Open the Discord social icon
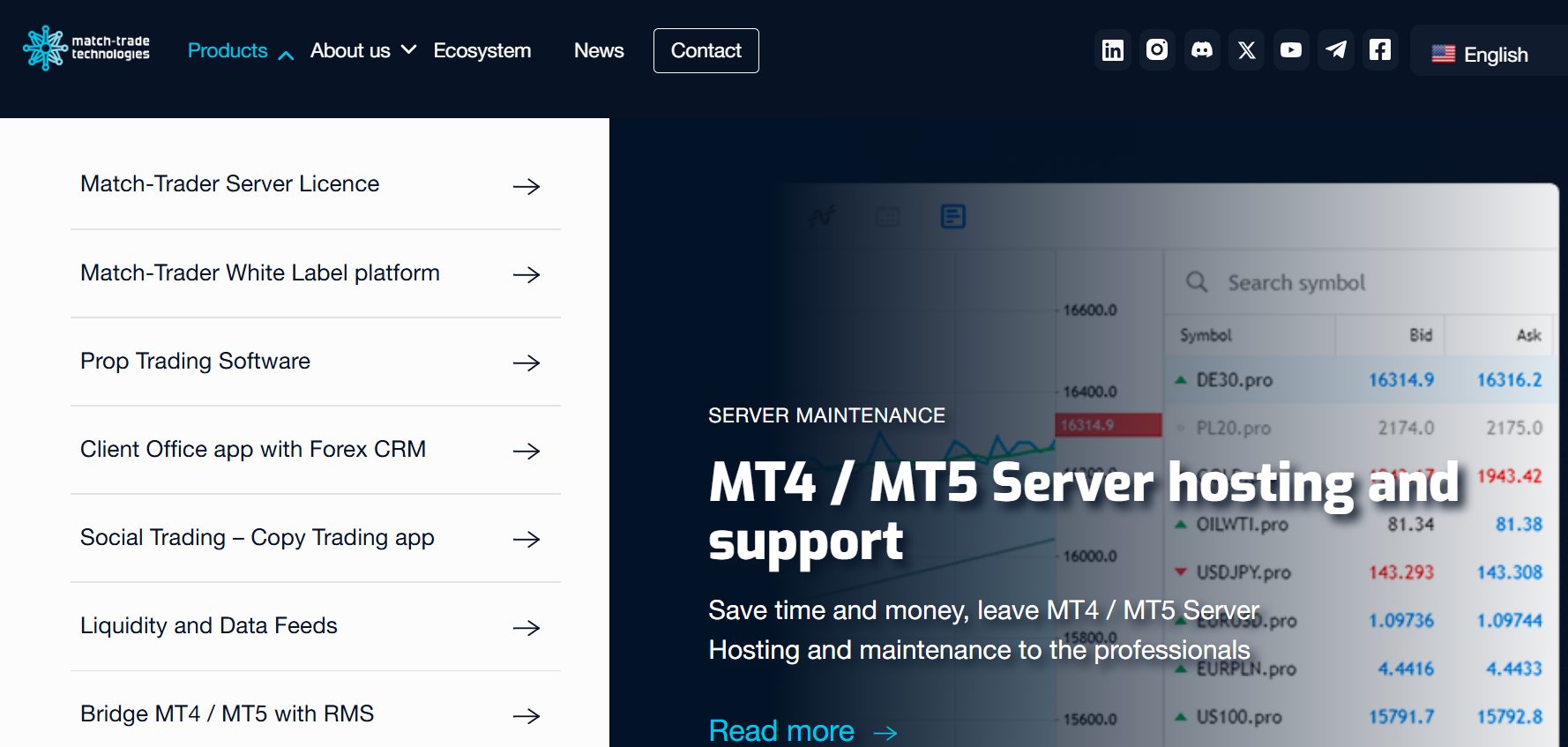 point(1202,50)
